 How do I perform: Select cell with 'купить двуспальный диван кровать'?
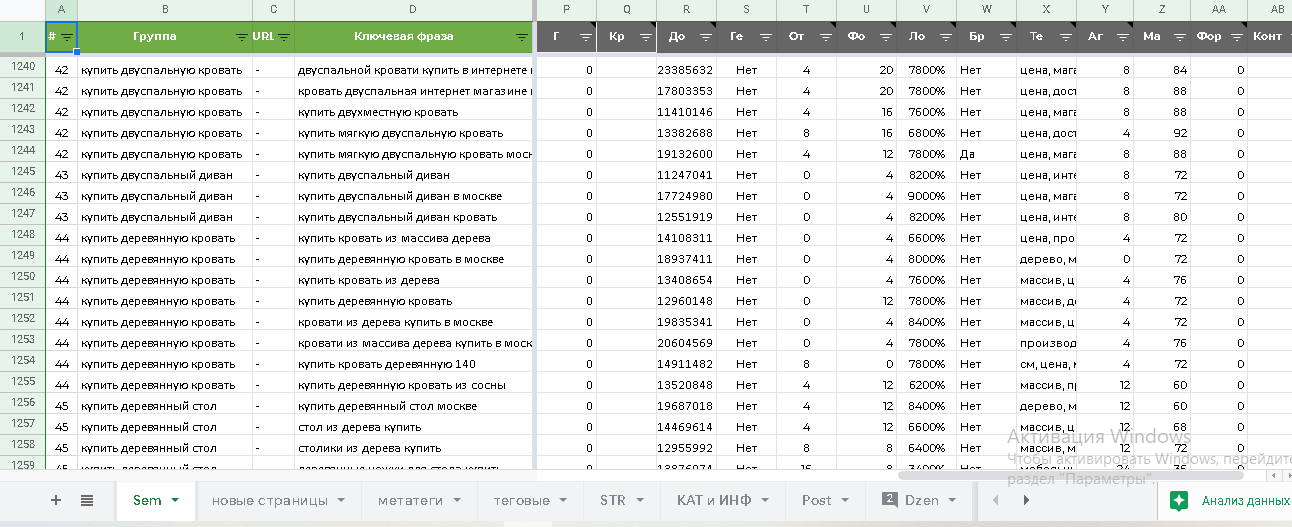(414, 217)
